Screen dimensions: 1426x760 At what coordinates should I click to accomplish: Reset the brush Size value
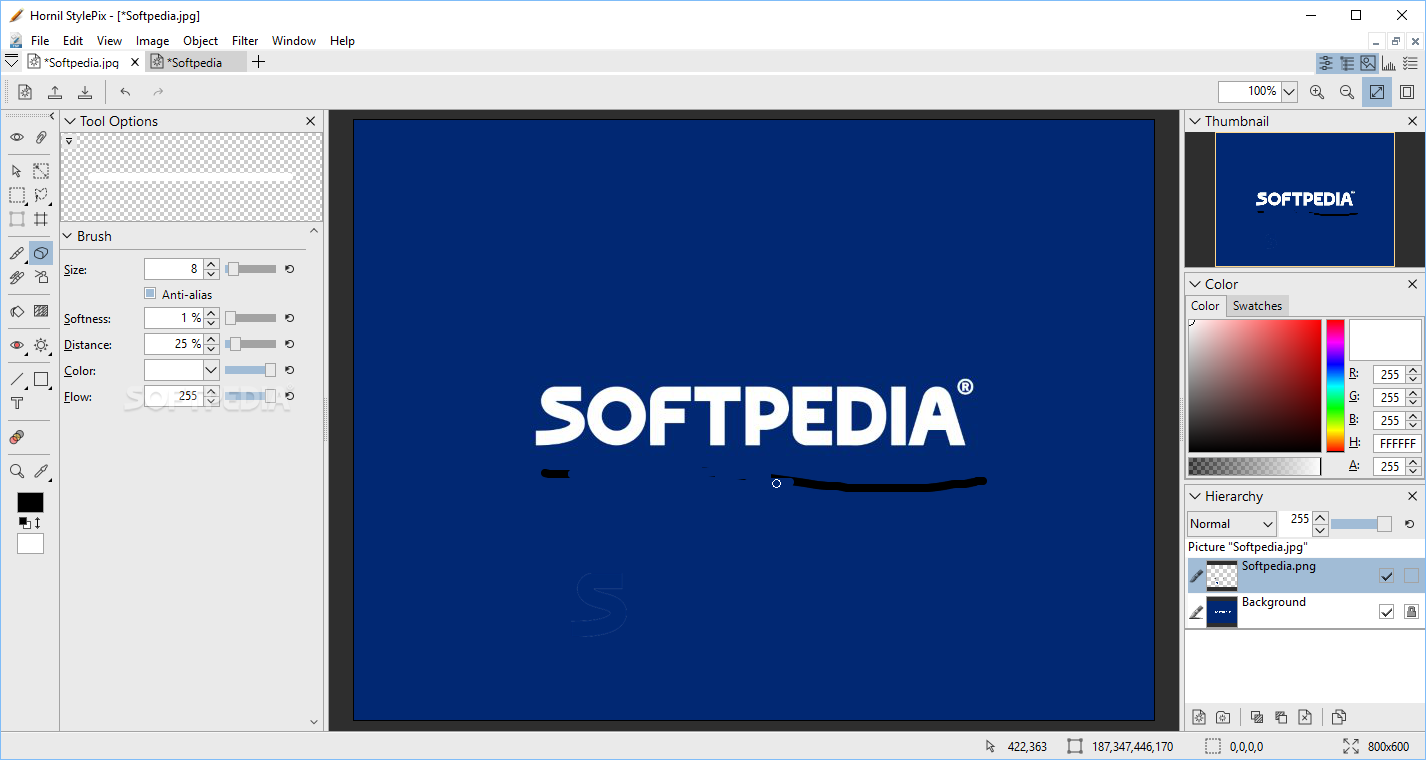(289, 269)
